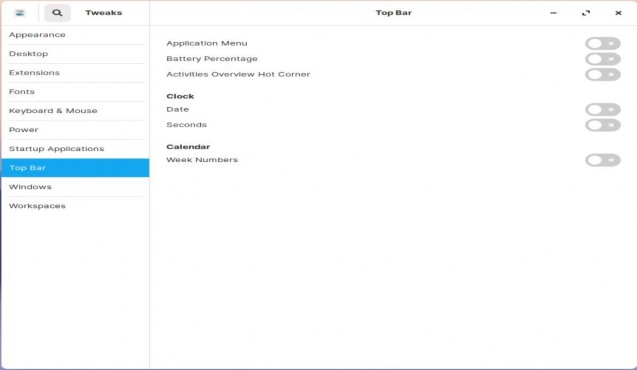This screenshot has width=637, height=370.
Task: Open the search button in header
Action: pos(57,13)
